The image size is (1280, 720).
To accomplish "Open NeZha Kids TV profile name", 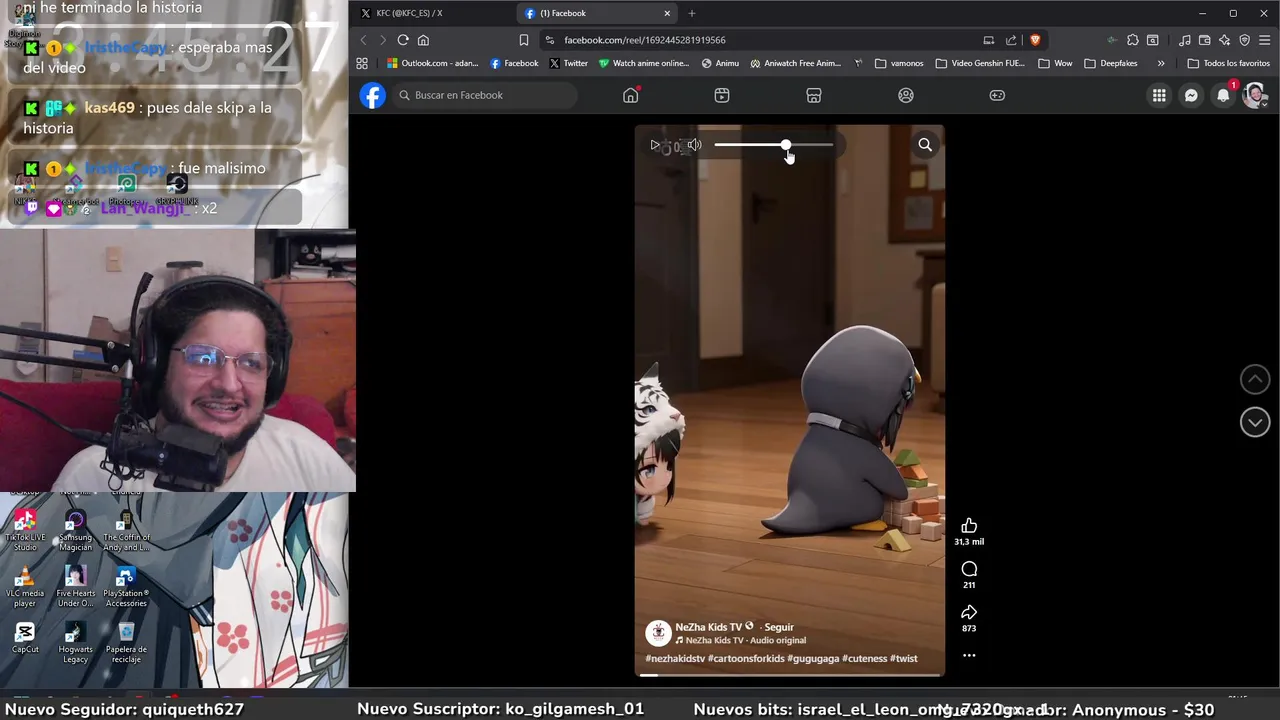I will point(708,627).
